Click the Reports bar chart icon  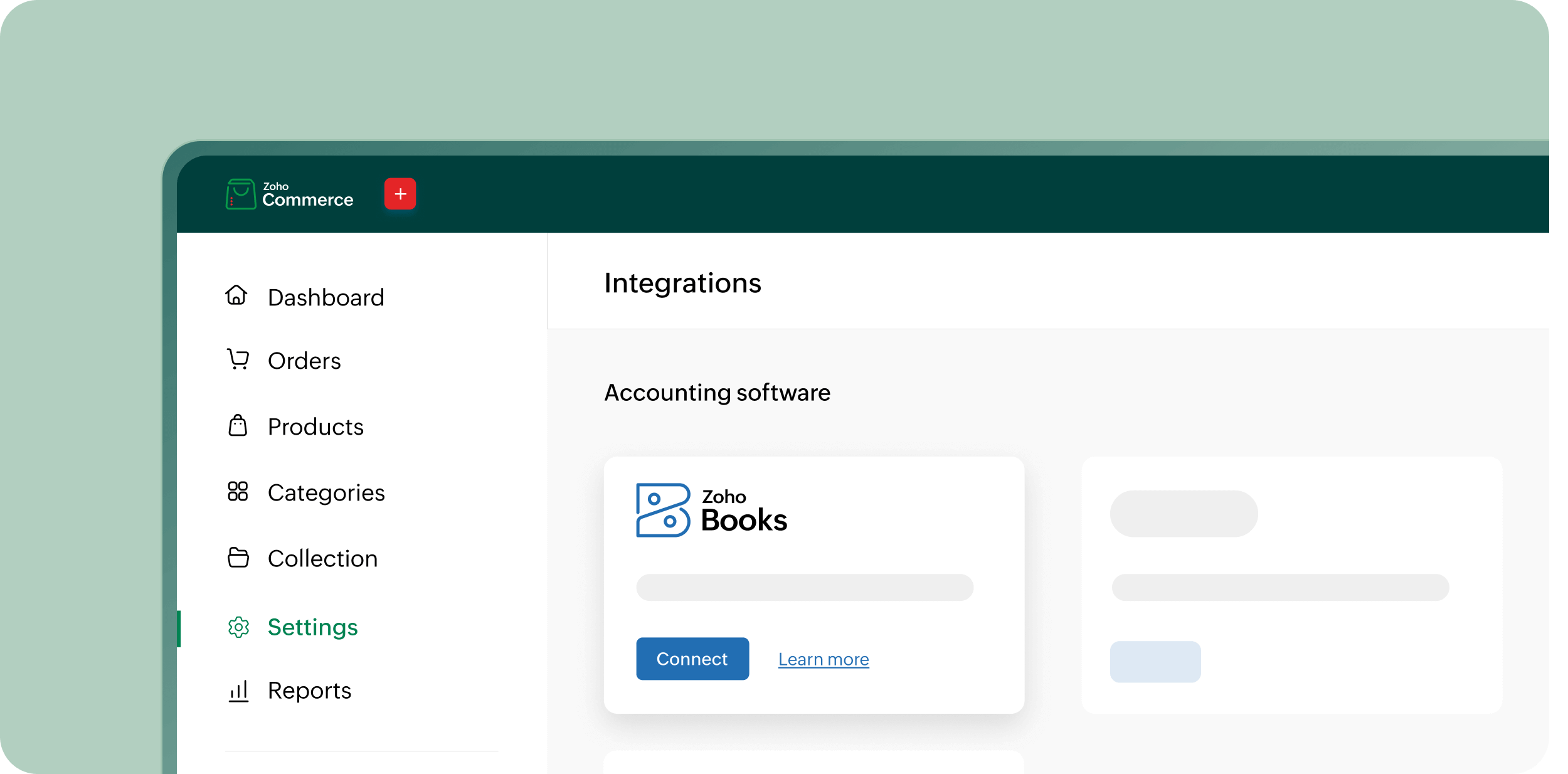238,691
